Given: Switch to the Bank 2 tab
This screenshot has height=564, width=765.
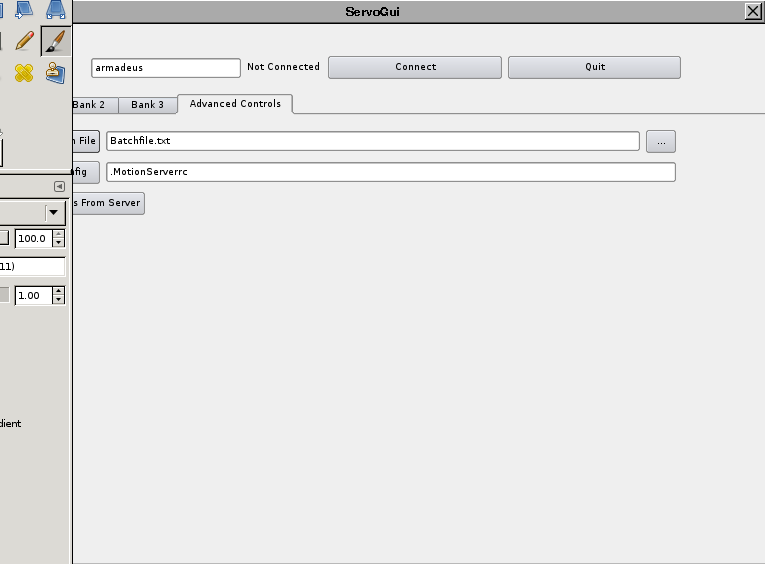Looking at the screenshot, I should tap(91, 105).
